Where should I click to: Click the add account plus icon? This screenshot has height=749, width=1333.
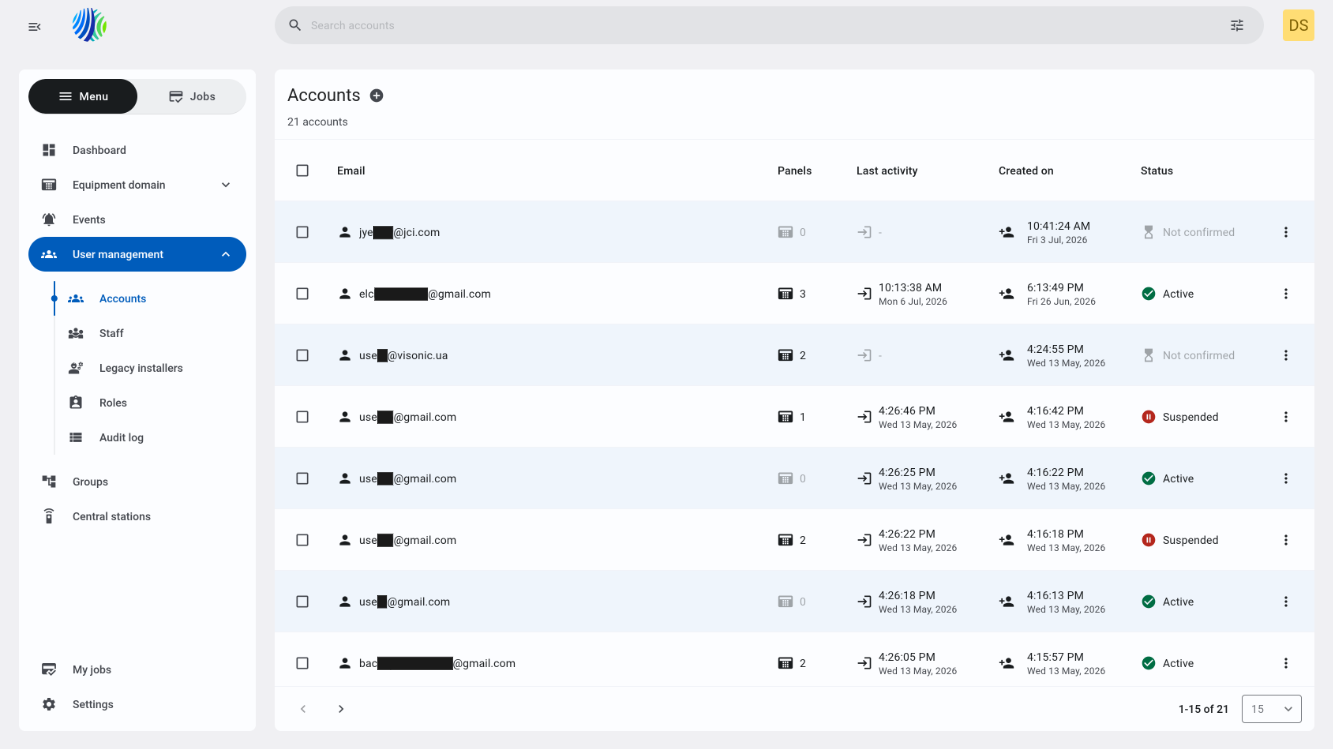tap(377, 95)
